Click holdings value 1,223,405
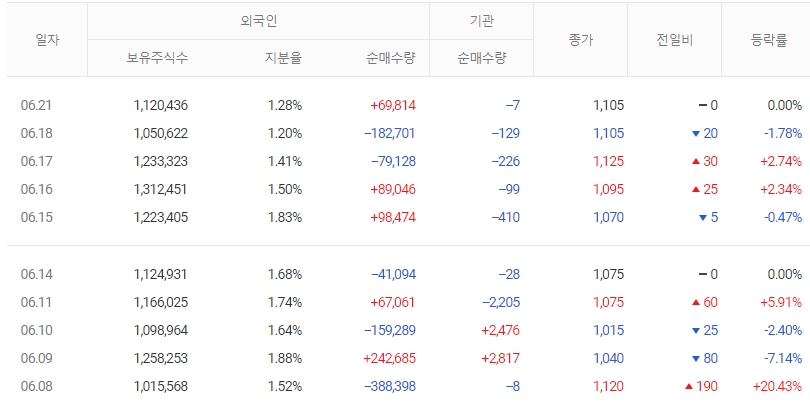The height and width of the screenshot is (403, 810). [161, 218]
